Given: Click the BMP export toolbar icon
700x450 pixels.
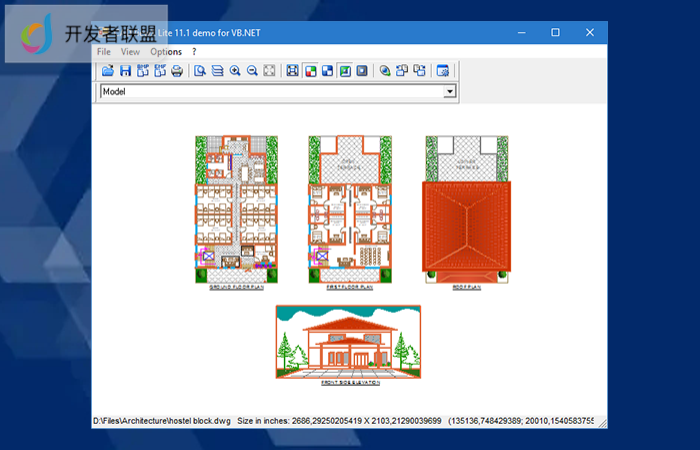Looking at the screenshot, I should 143,71.
